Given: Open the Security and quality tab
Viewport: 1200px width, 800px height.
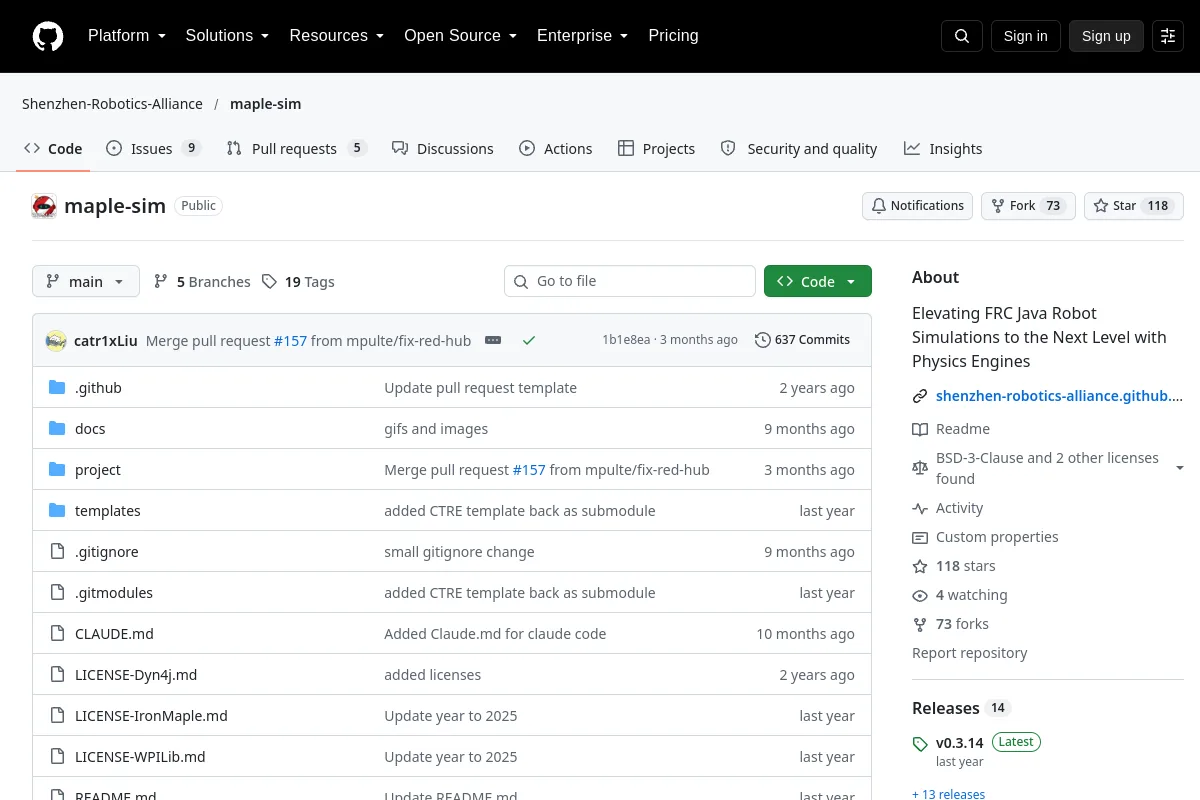Looking at the screenshot, I should pyautogui.click(x=799, y=149).
